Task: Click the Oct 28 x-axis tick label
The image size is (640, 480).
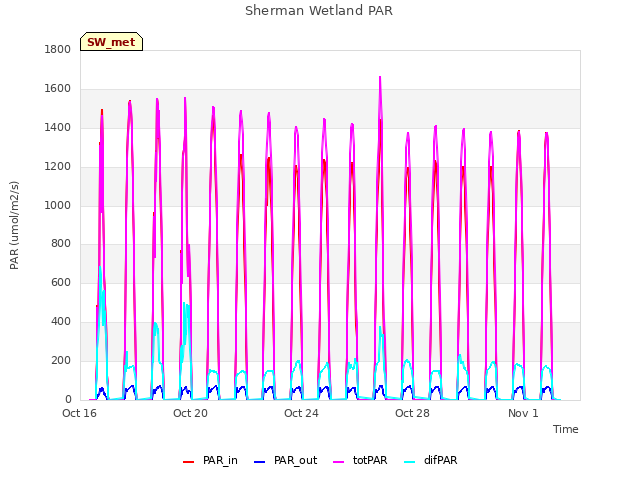Action: pos(413,413)
